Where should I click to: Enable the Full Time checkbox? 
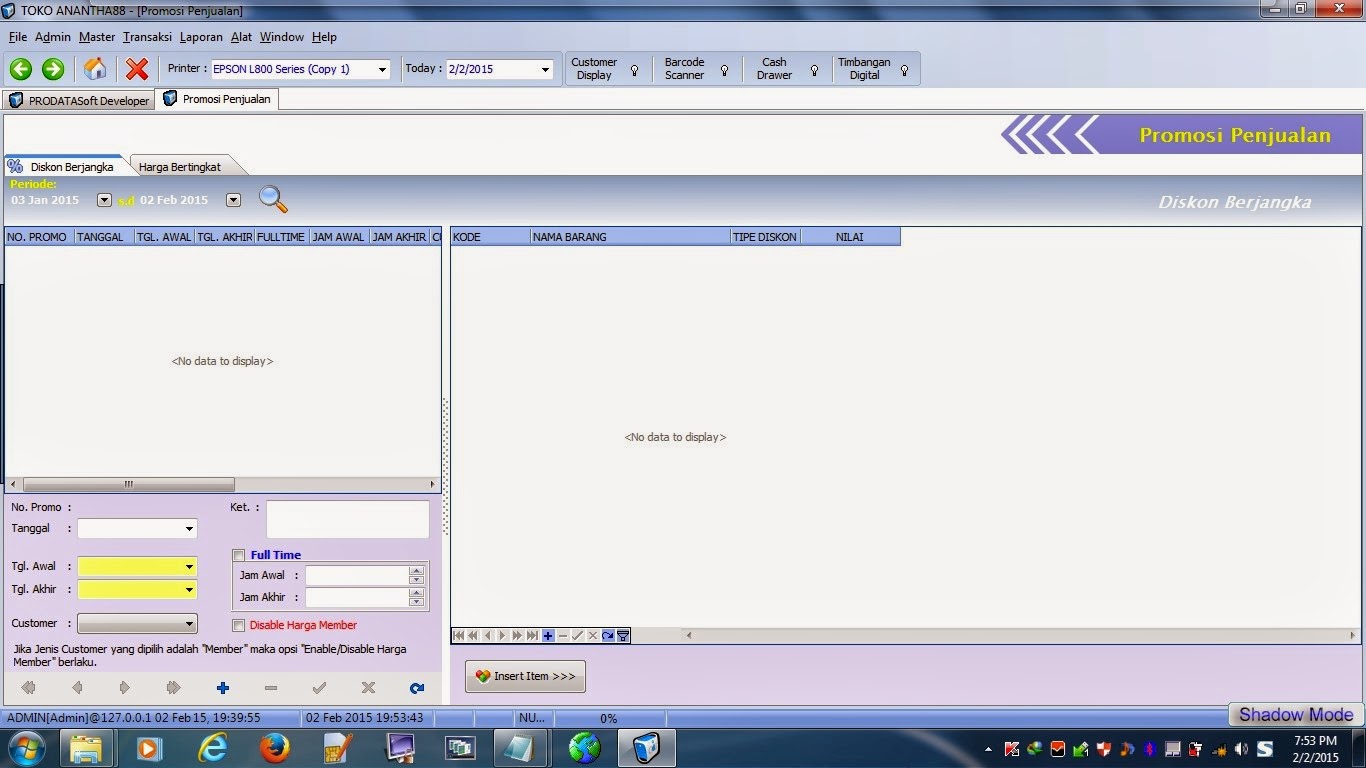click(x=239, y=555)
